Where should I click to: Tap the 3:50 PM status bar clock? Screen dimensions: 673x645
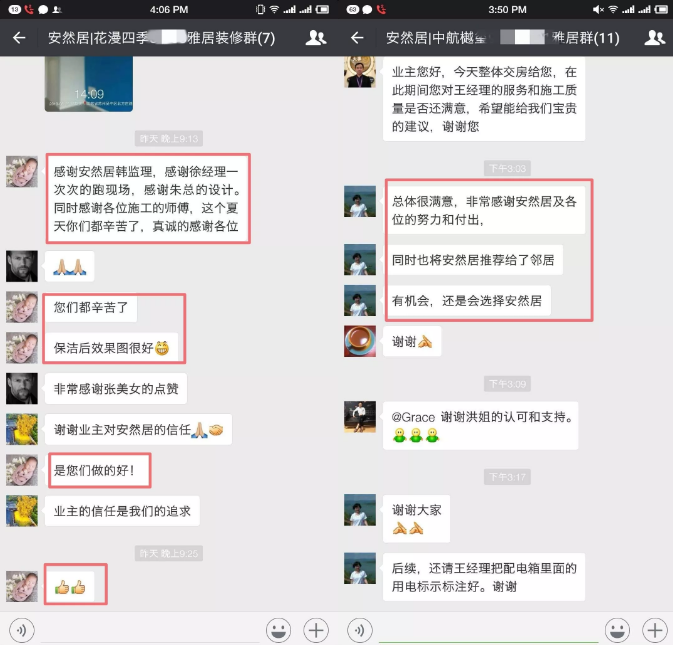click(x=507, y=9)
